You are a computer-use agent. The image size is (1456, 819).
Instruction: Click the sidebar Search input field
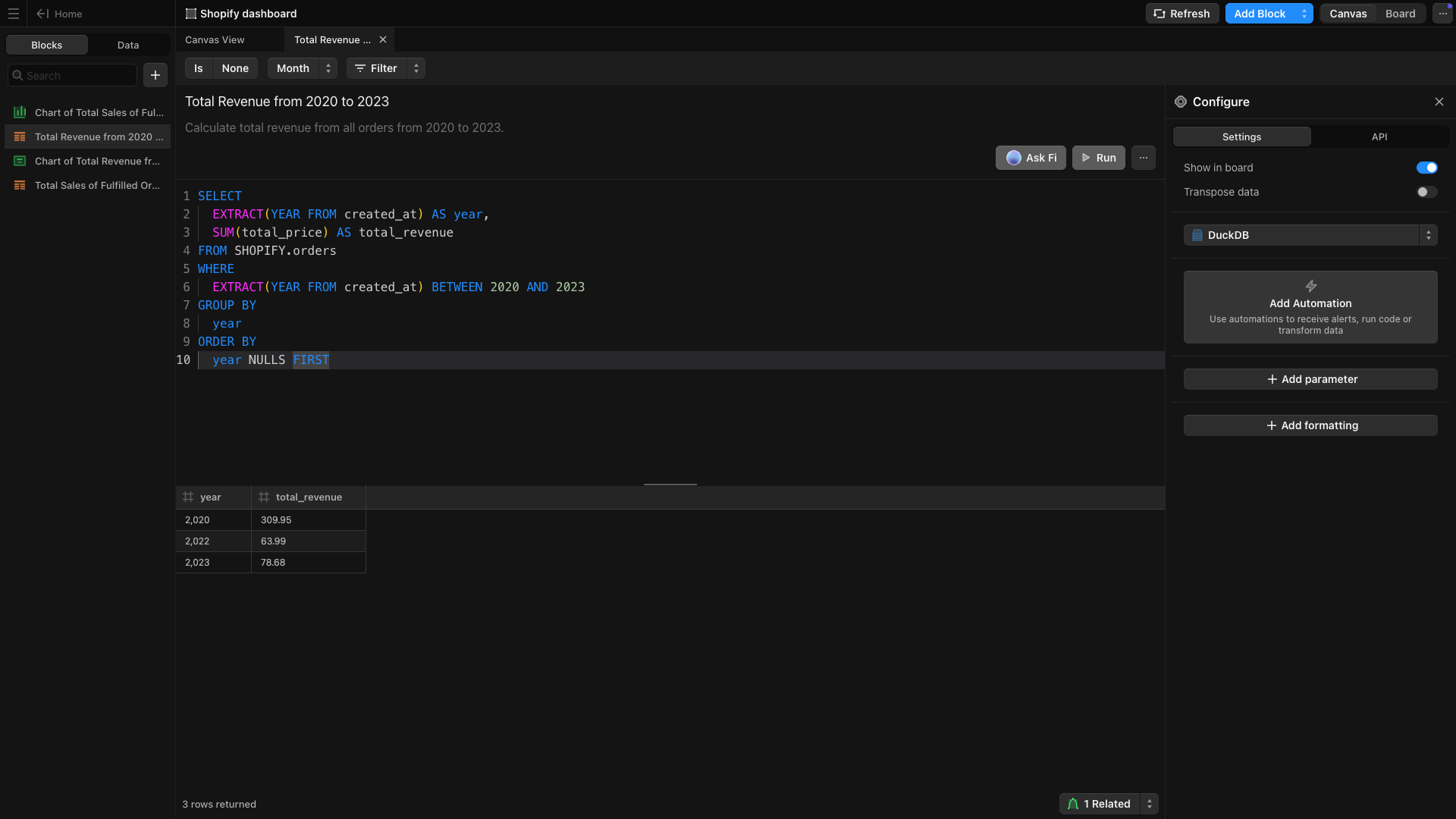[x=76, y=75]
